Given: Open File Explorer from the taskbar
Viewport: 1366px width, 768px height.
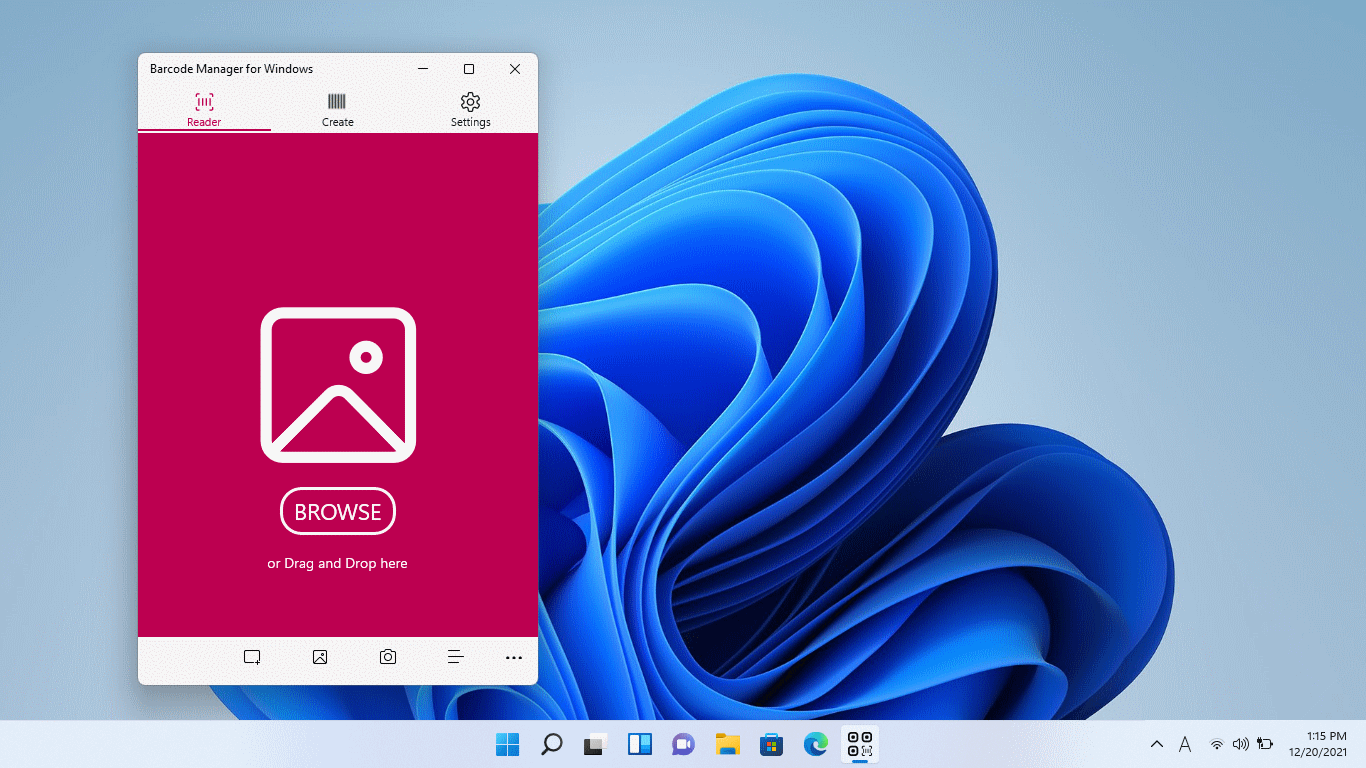Looking at the screenshot, I should click(727, 744).
